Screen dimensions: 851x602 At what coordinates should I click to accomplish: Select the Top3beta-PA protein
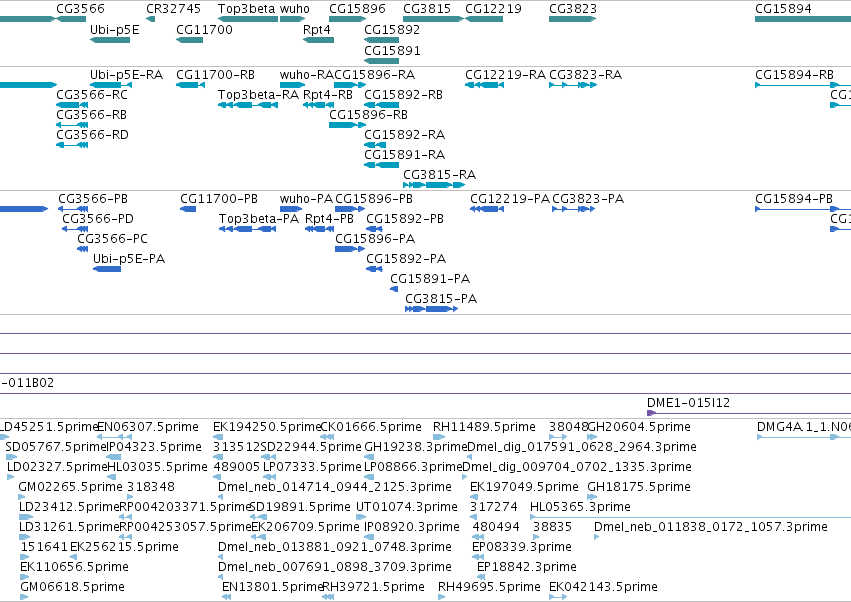pos(259,219)
